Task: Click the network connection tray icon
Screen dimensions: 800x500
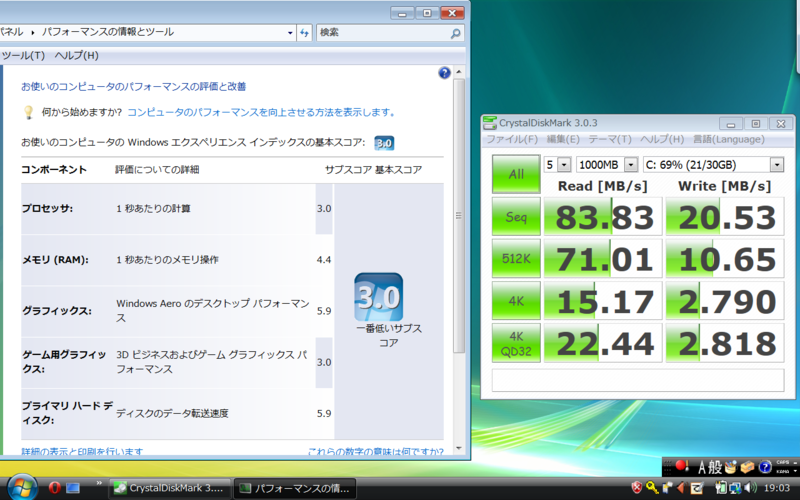Action: (735, 488)
